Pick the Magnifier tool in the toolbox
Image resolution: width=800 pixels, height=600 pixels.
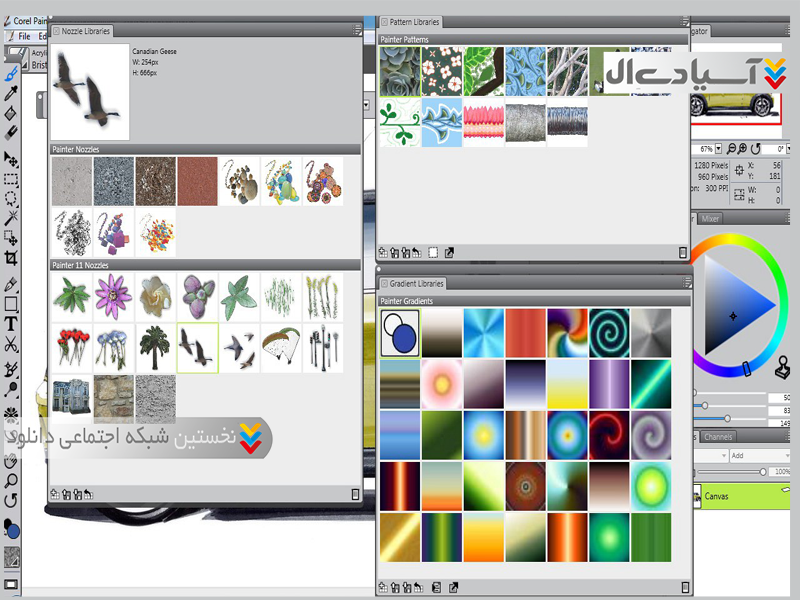11,479
